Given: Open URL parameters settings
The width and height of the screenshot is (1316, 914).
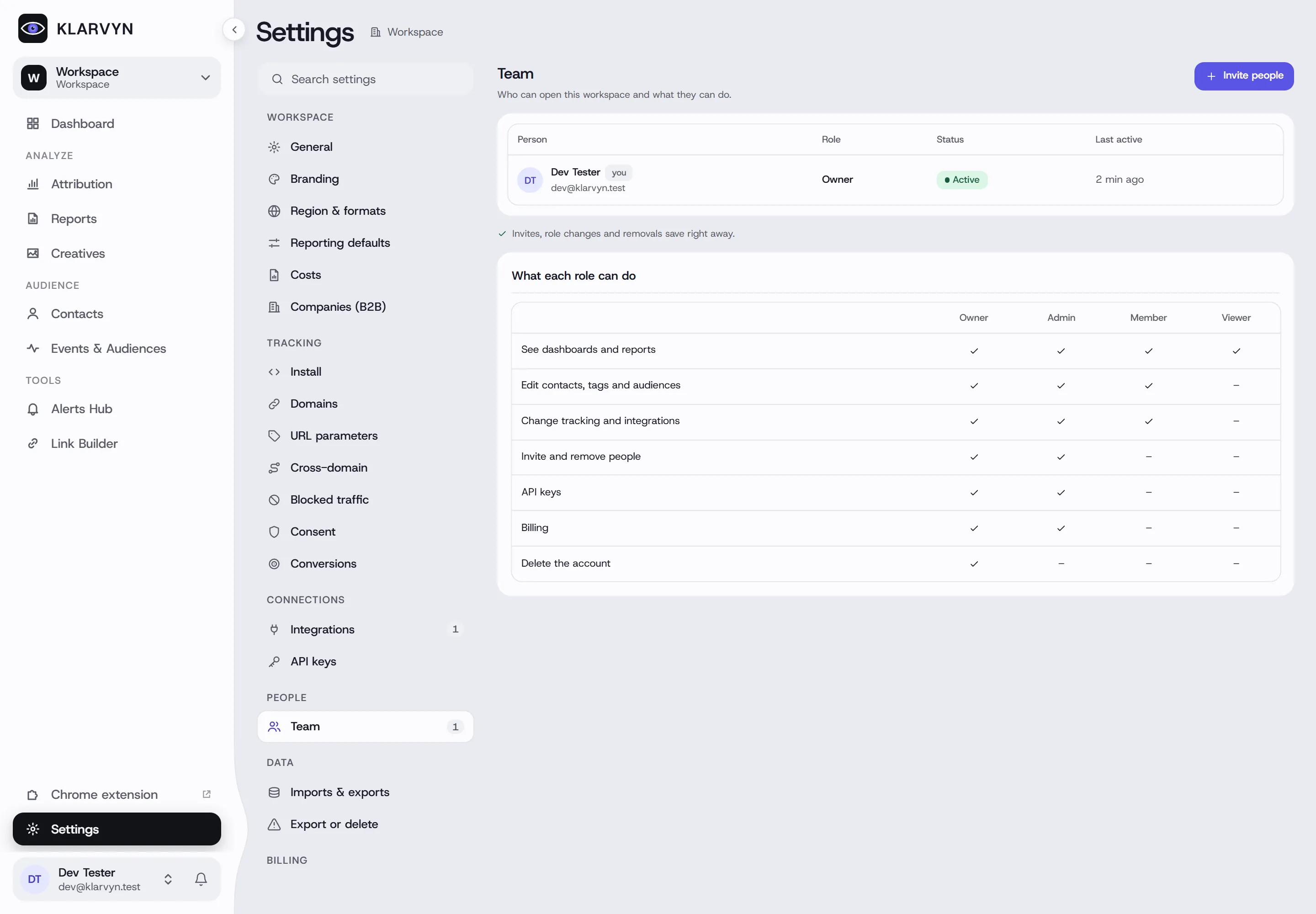Looking at the screenshot, I should (366, 436).
